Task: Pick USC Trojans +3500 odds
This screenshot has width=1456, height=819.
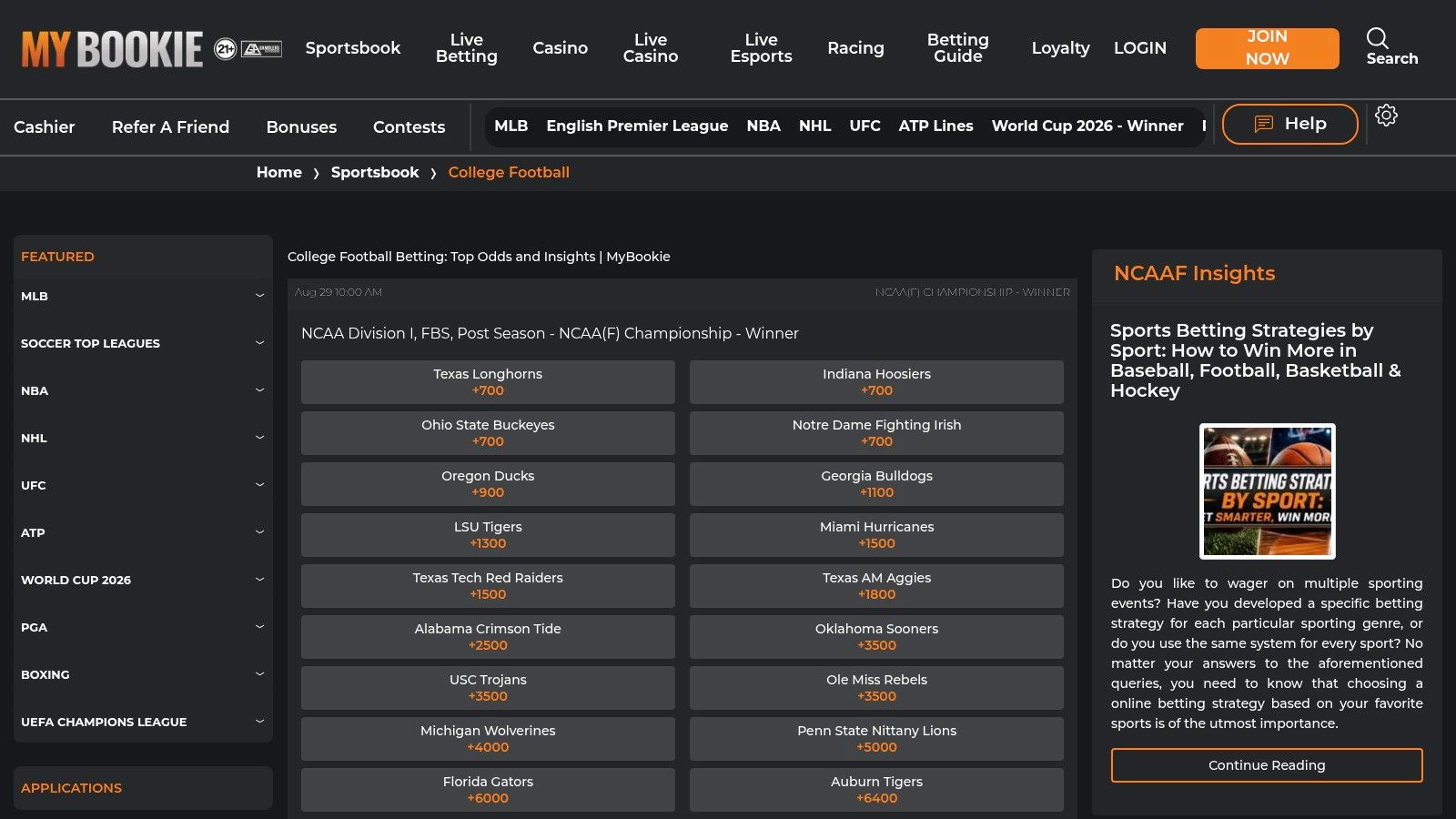Action: click(488, 688)
